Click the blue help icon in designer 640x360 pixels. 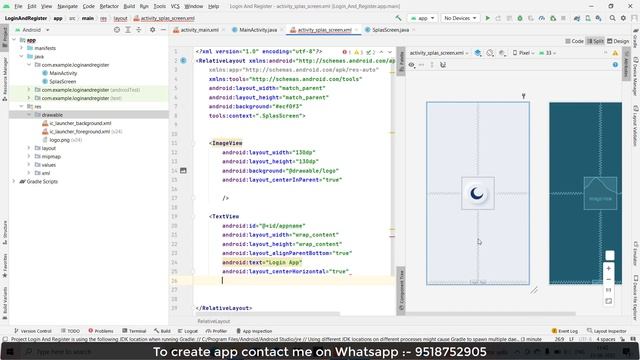[615, 65]
